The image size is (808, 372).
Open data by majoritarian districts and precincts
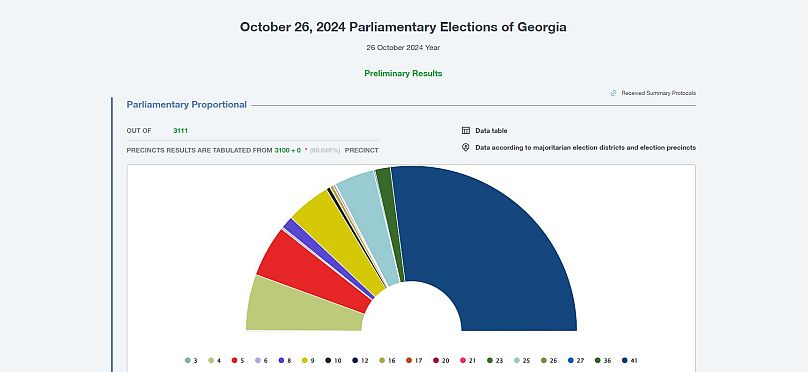click(585, 147)
